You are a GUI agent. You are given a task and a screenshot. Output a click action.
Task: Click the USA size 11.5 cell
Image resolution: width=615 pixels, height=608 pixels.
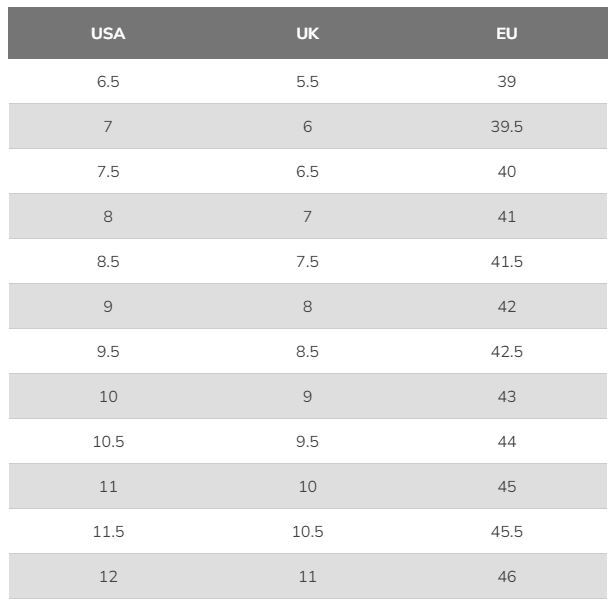[x=108, y=531]
